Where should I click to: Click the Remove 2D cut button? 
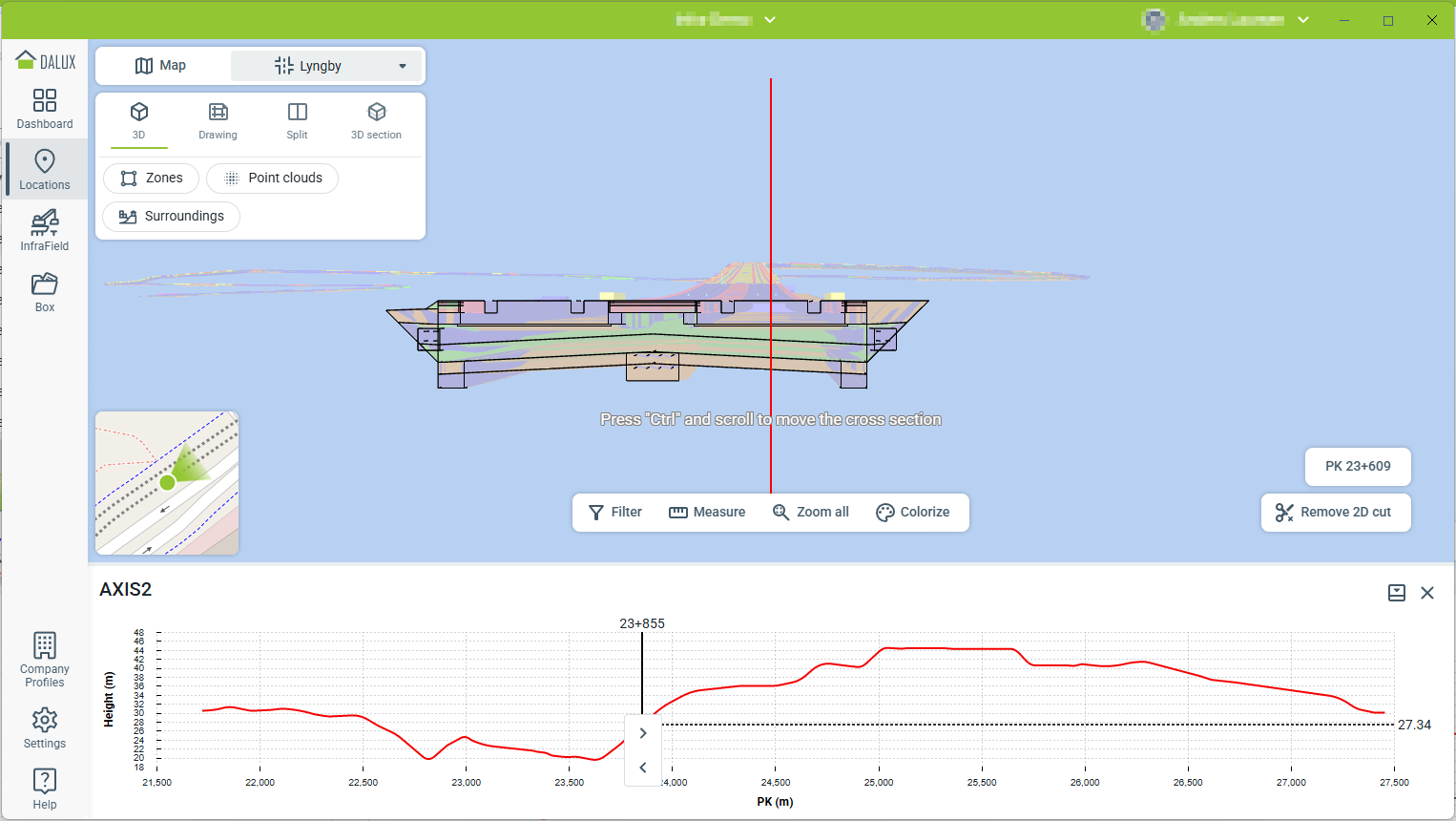coord(1335,513)
